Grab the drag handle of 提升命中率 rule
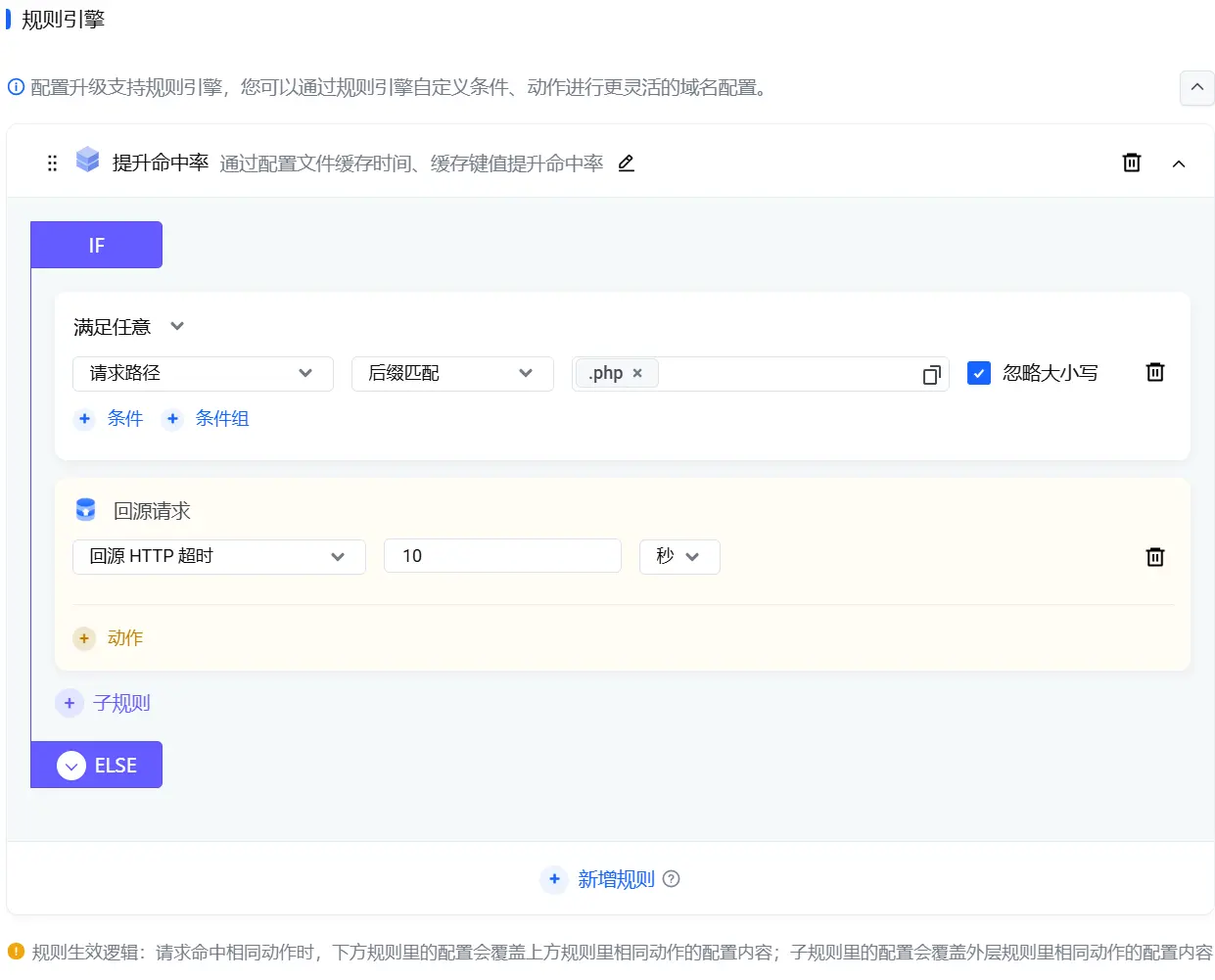1215x980 pixels. click(x=53, y=163)
